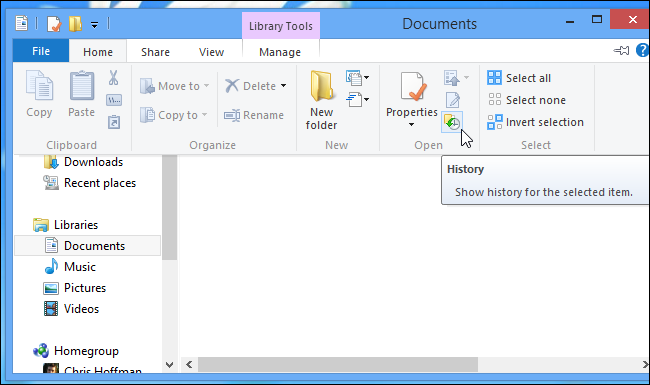650x385 pixels.
Task: Click the Chris Hoffman homegroup user
Action: click(x=93, y=369)
